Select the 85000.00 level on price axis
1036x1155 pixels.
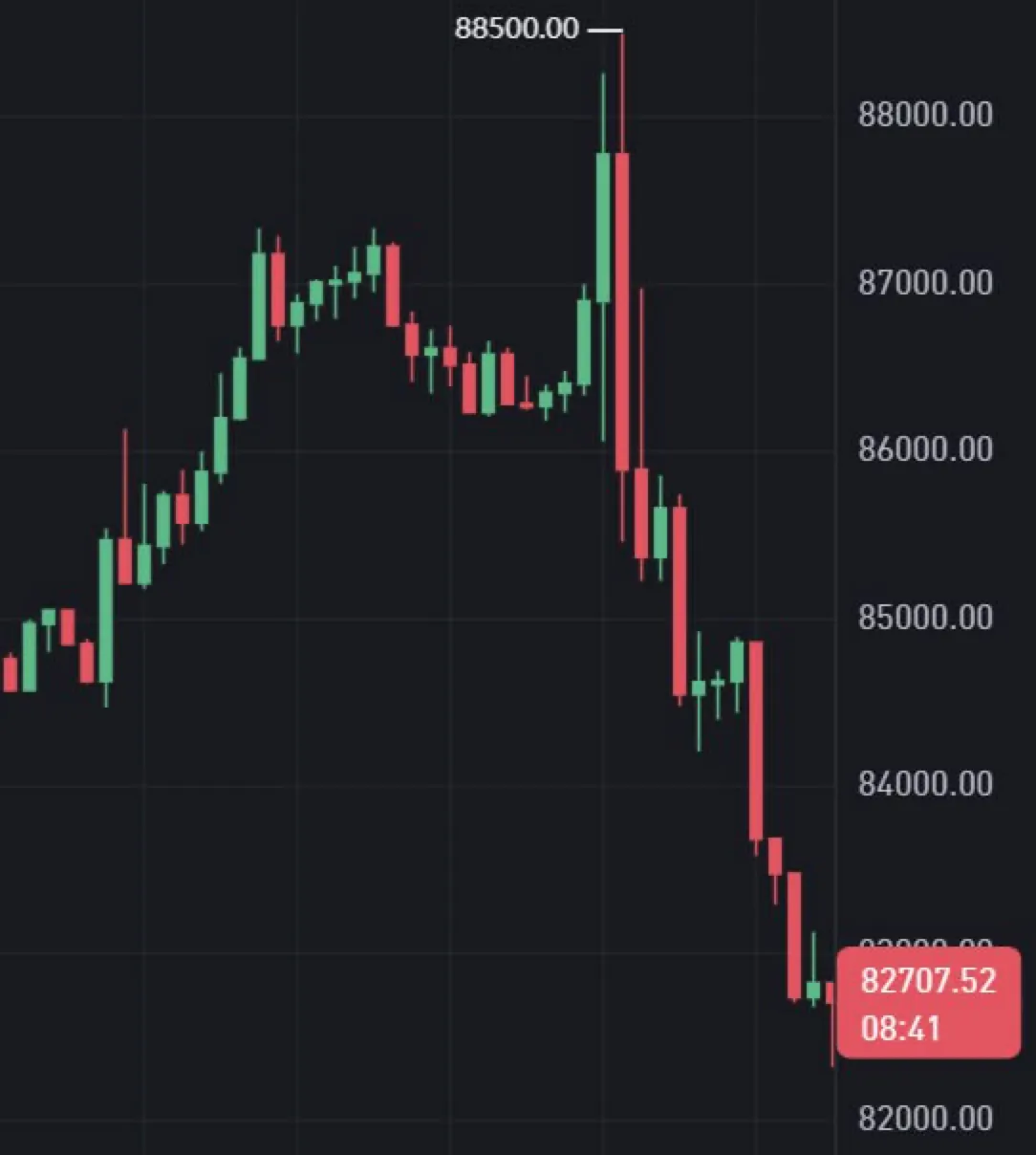tap(925, 618)
